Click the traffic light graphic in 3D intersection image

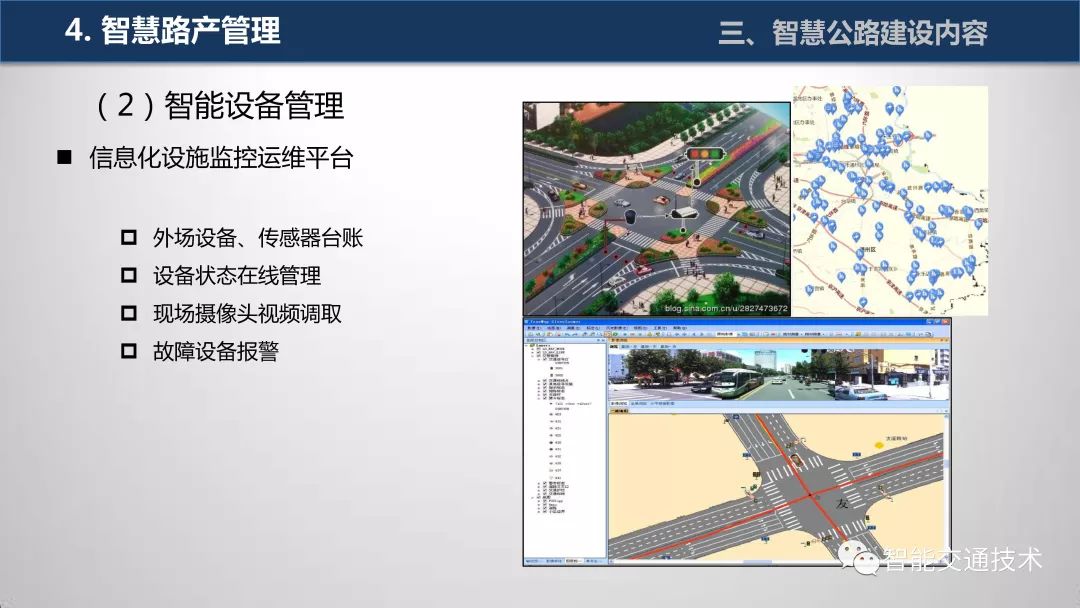704,154
